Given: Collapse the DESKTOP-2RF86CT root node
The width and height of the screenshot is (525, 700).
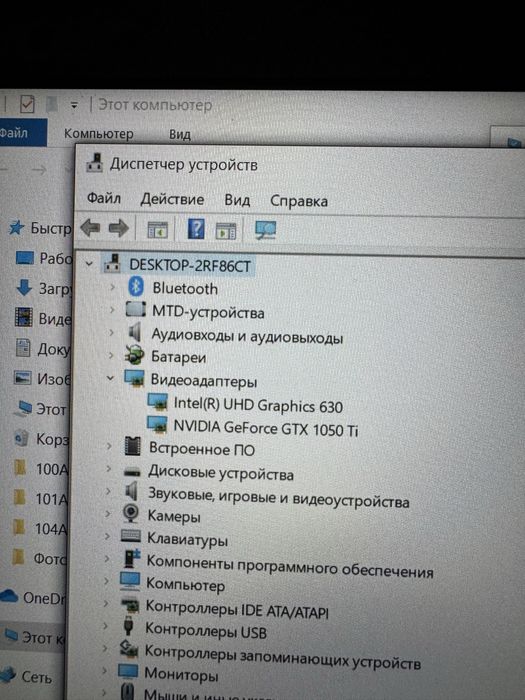Looking at the screenshot, I should (89, 264).
